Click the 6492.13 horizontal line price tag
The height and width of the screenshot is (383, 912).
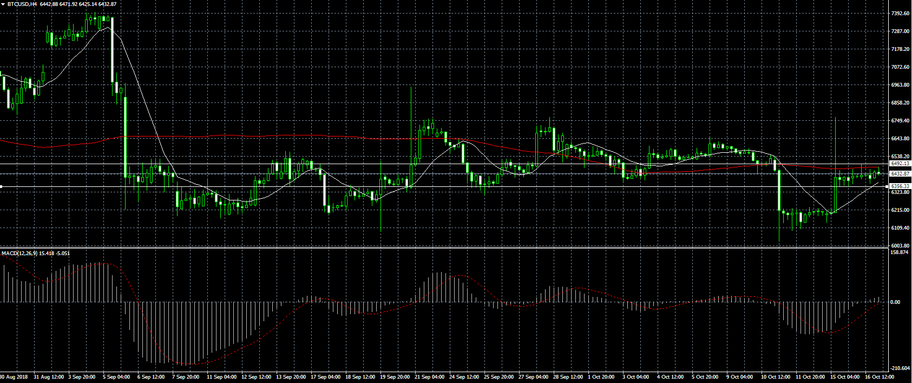900,164
